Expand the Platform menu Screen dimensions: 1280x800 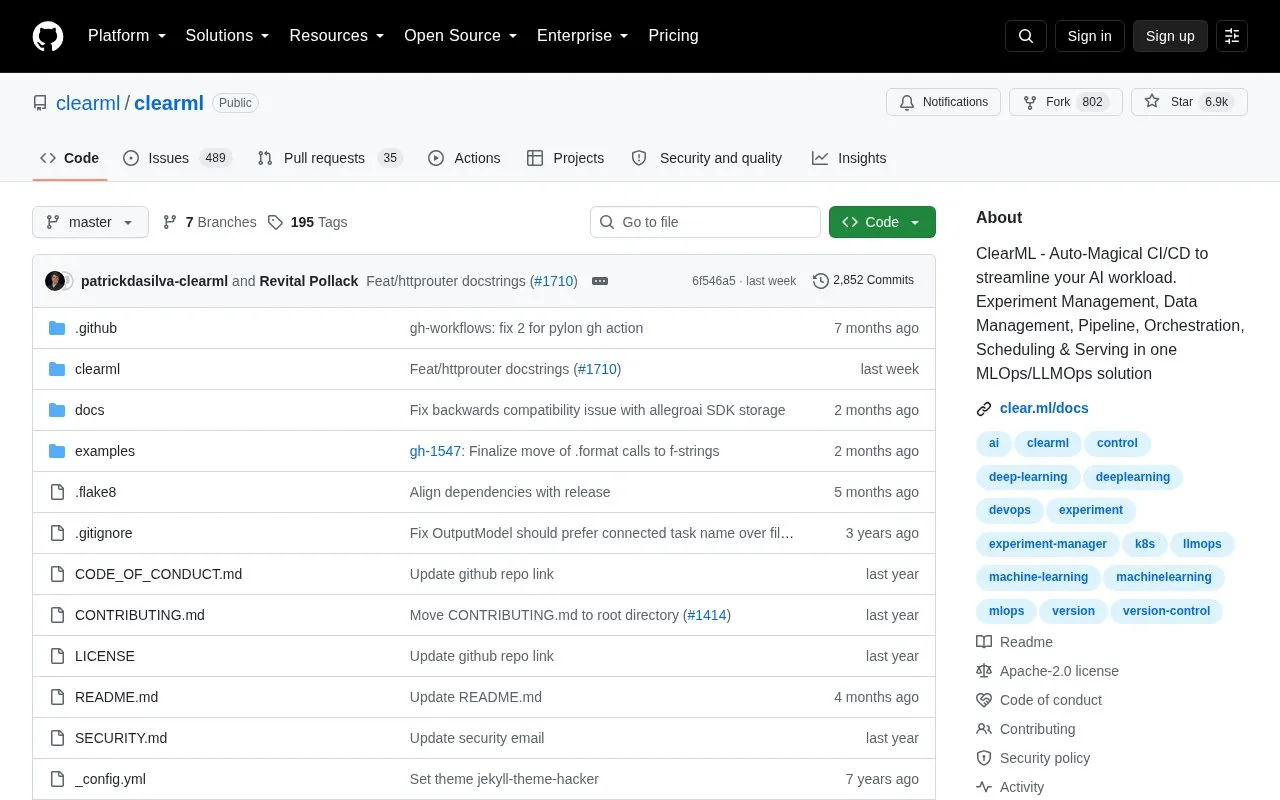tap(127, 36)
